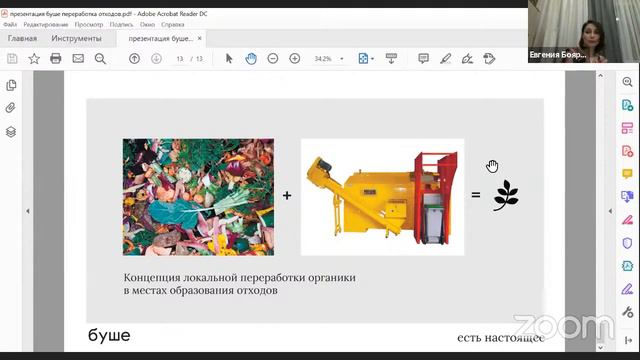The image size is (640, 360).
Task: Open the Sign document pen icon
Action: (467, 59)
